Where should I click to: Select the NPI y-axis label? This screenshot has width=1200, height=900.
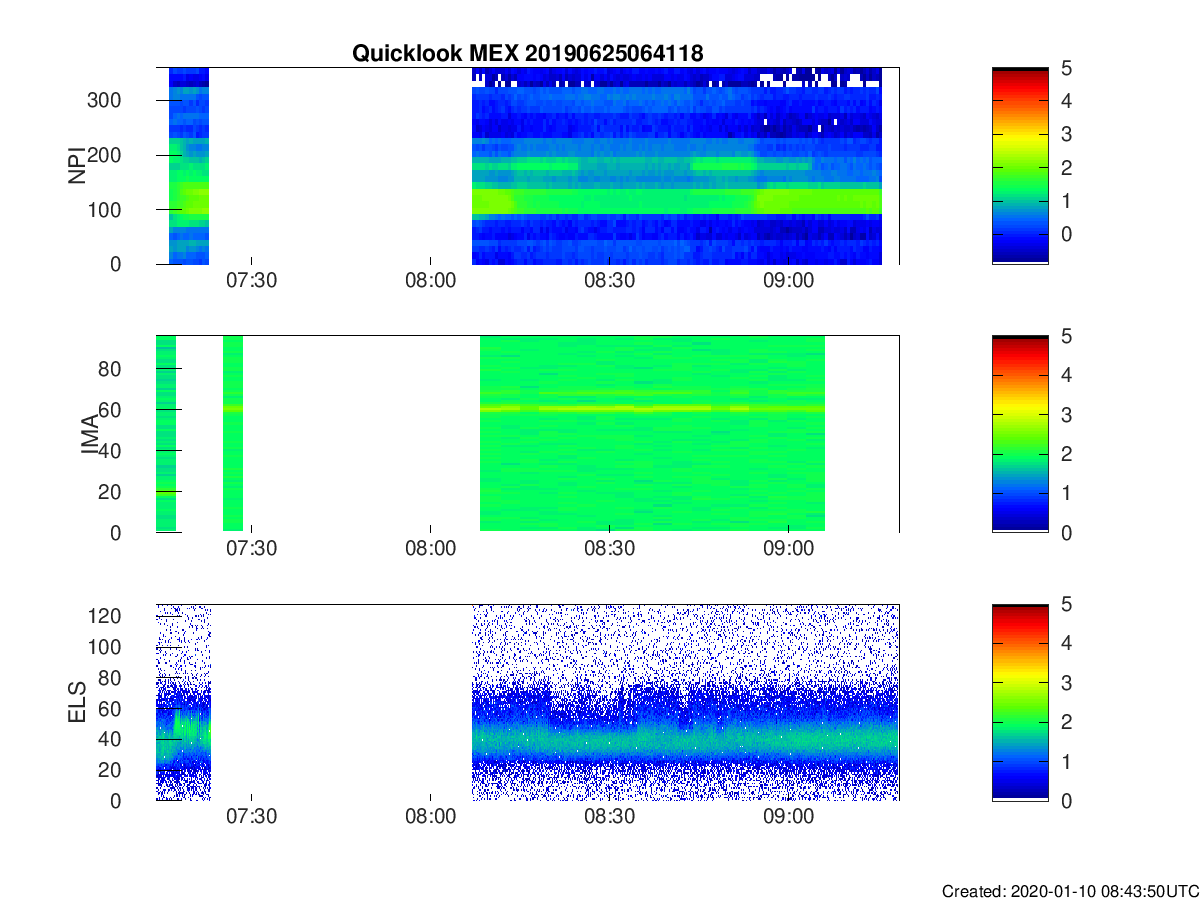(76, 166)
